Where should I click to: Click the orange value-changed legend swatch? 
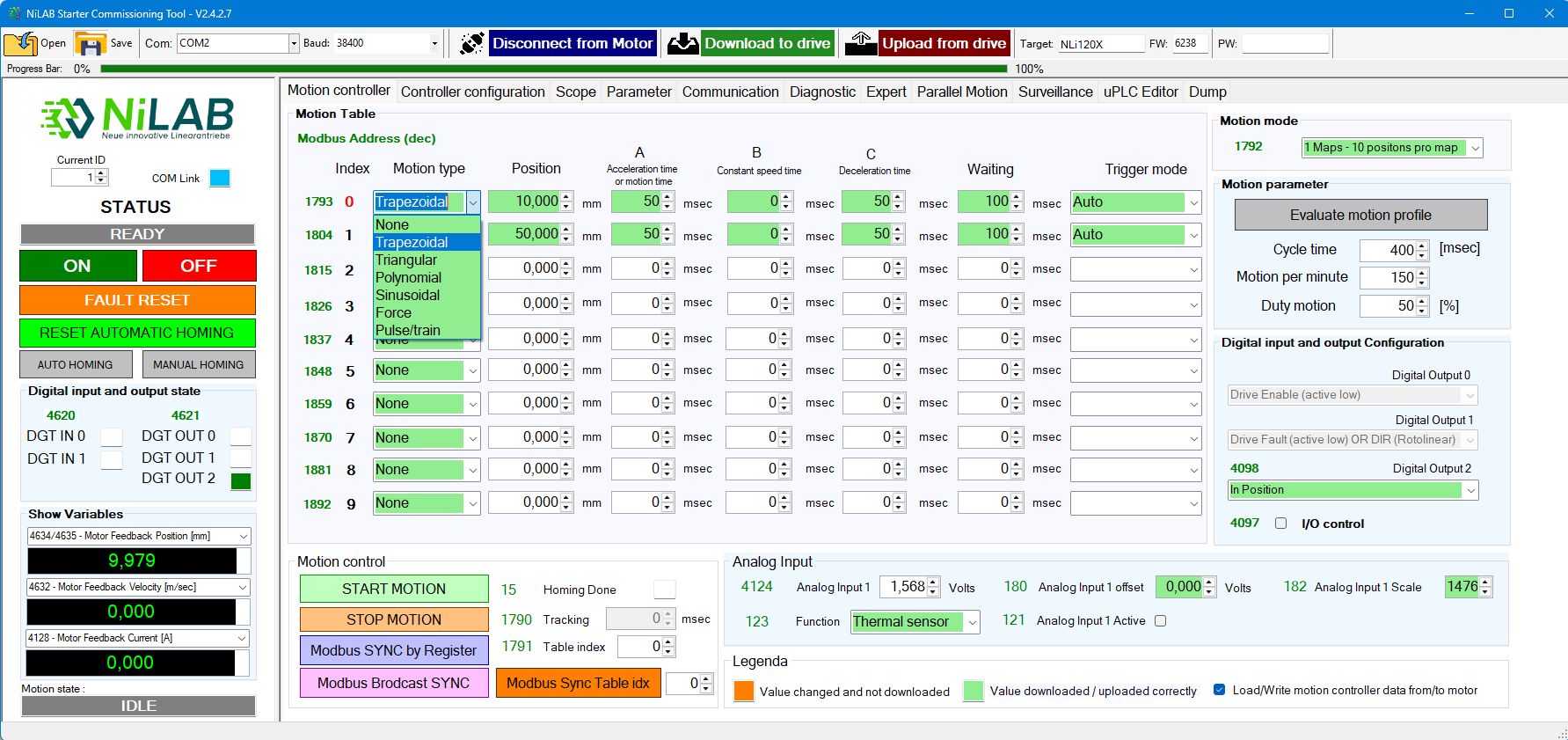tap(744, 692)
